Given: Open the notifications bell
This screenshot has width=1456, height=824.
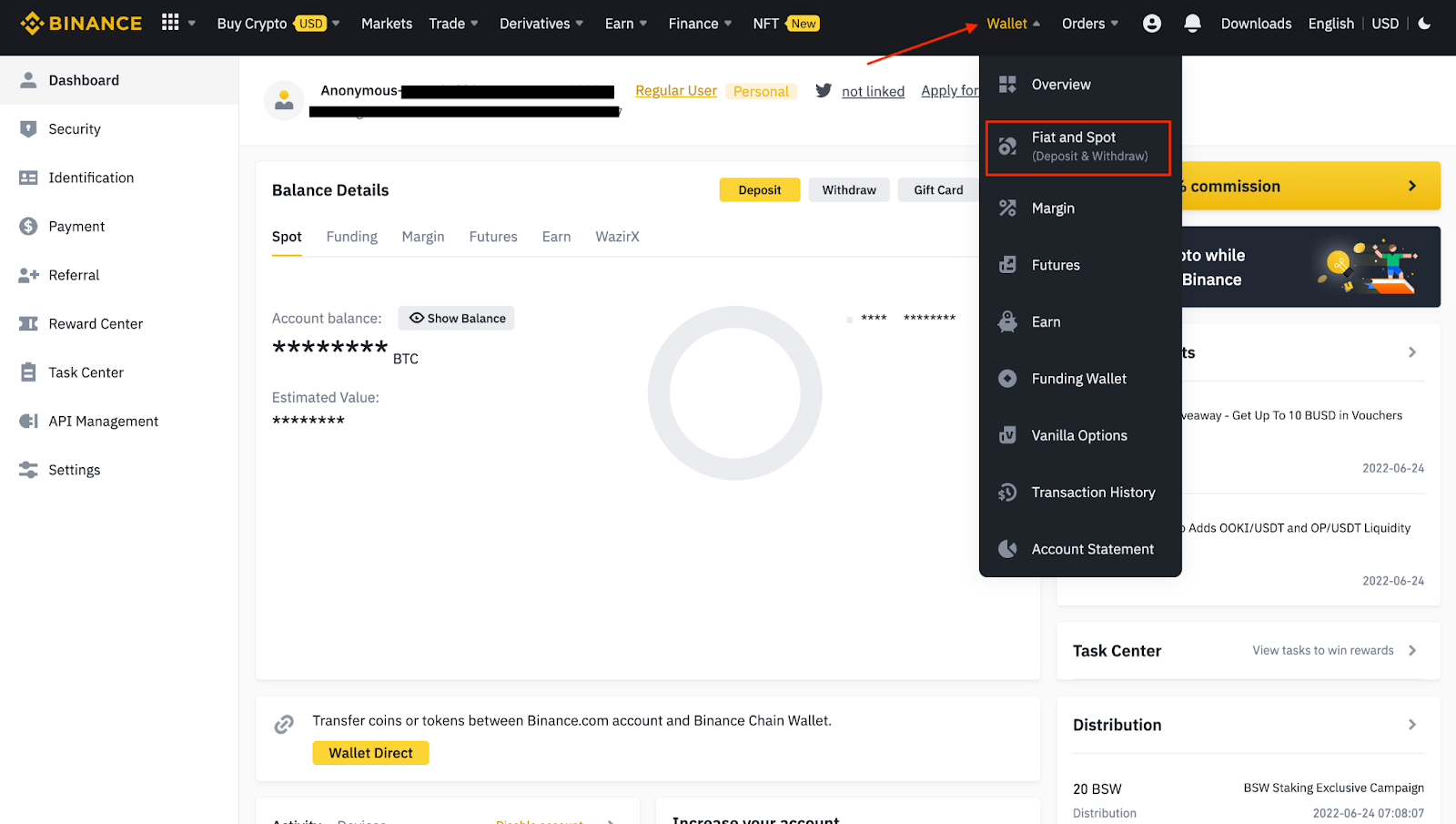Looking at the screenshot, I should tap(1192, 24).
